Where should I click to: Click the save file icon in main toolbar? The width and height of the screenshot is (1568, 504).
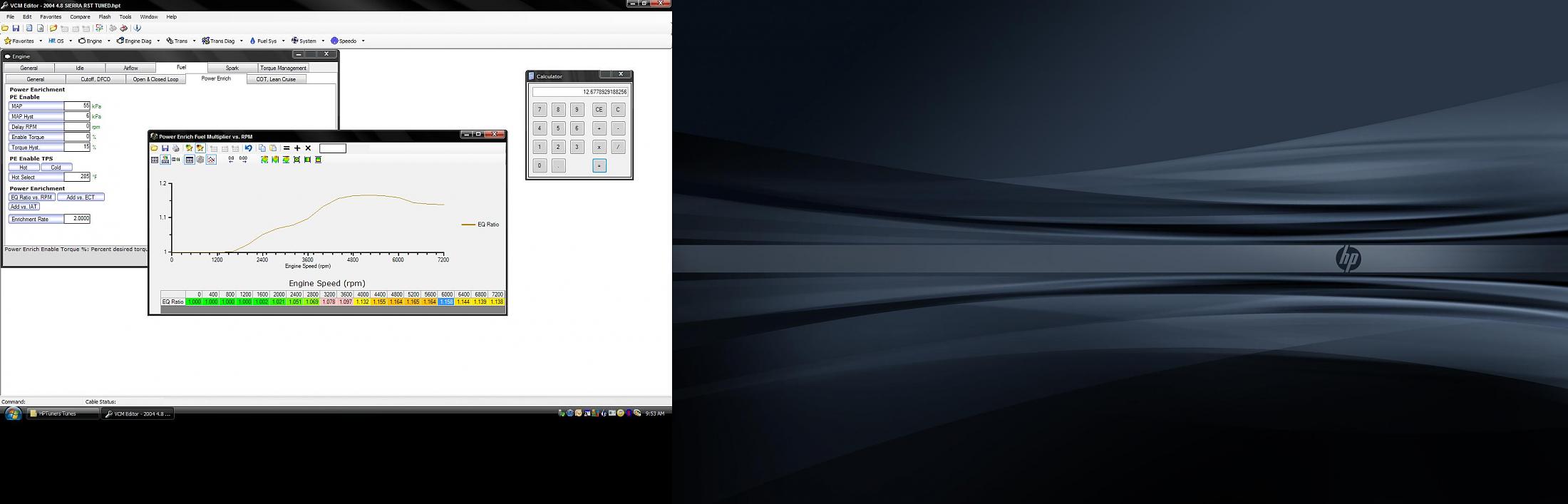point(16,29)
